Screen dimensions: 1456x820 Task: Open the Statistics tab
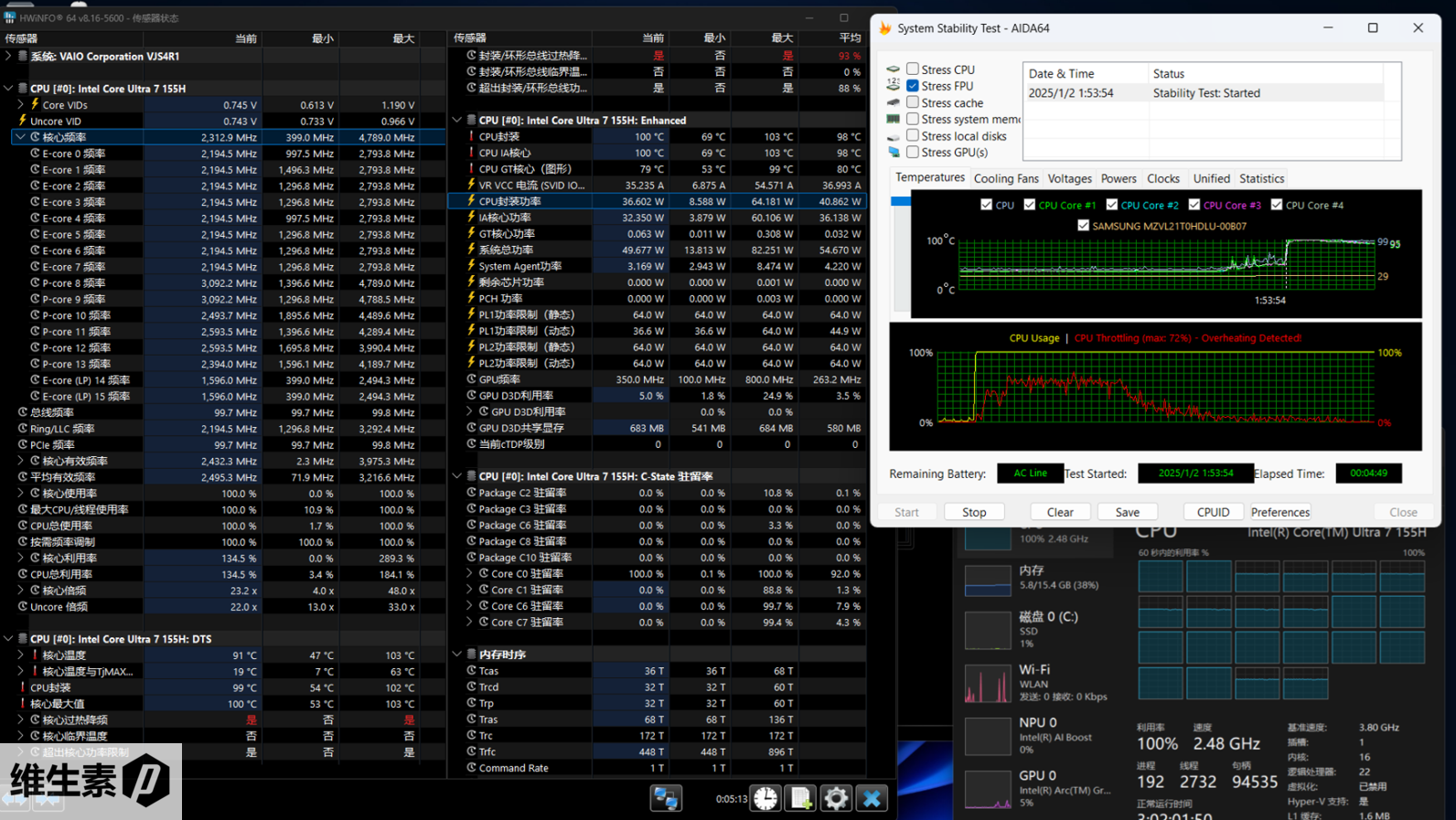1261,178
